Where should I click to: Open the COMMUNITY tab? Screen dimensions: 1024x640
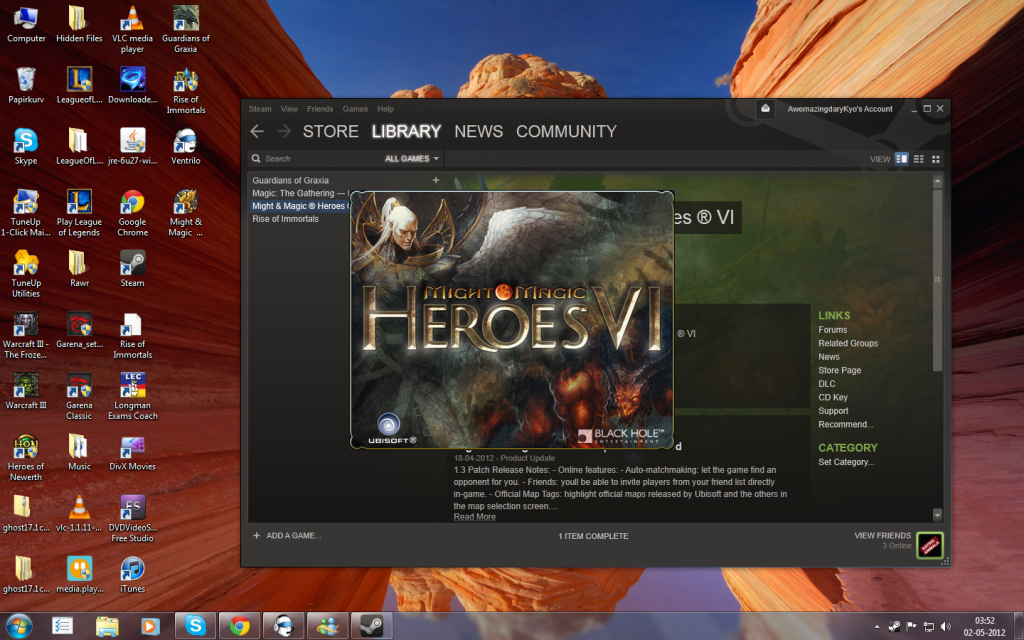click(x=566, y=131)
